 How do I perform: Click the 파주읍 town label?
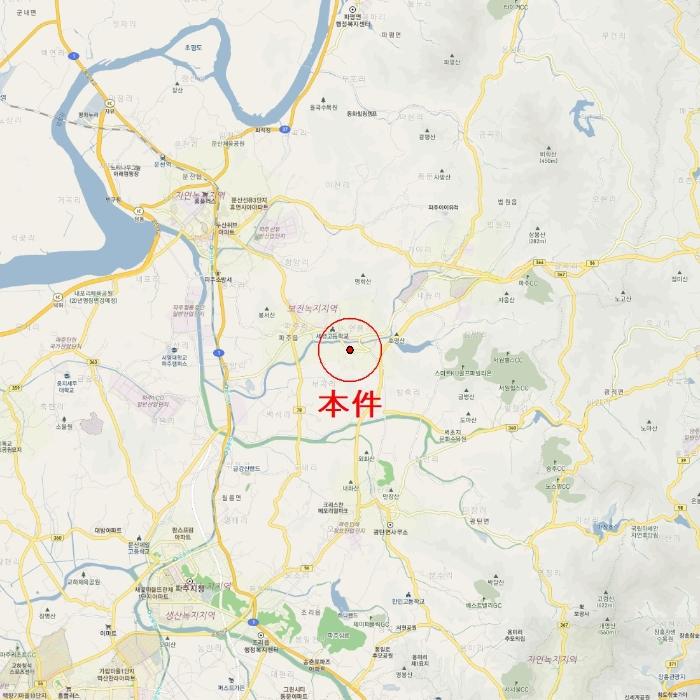pyautogui.click(x=288, y=338)
